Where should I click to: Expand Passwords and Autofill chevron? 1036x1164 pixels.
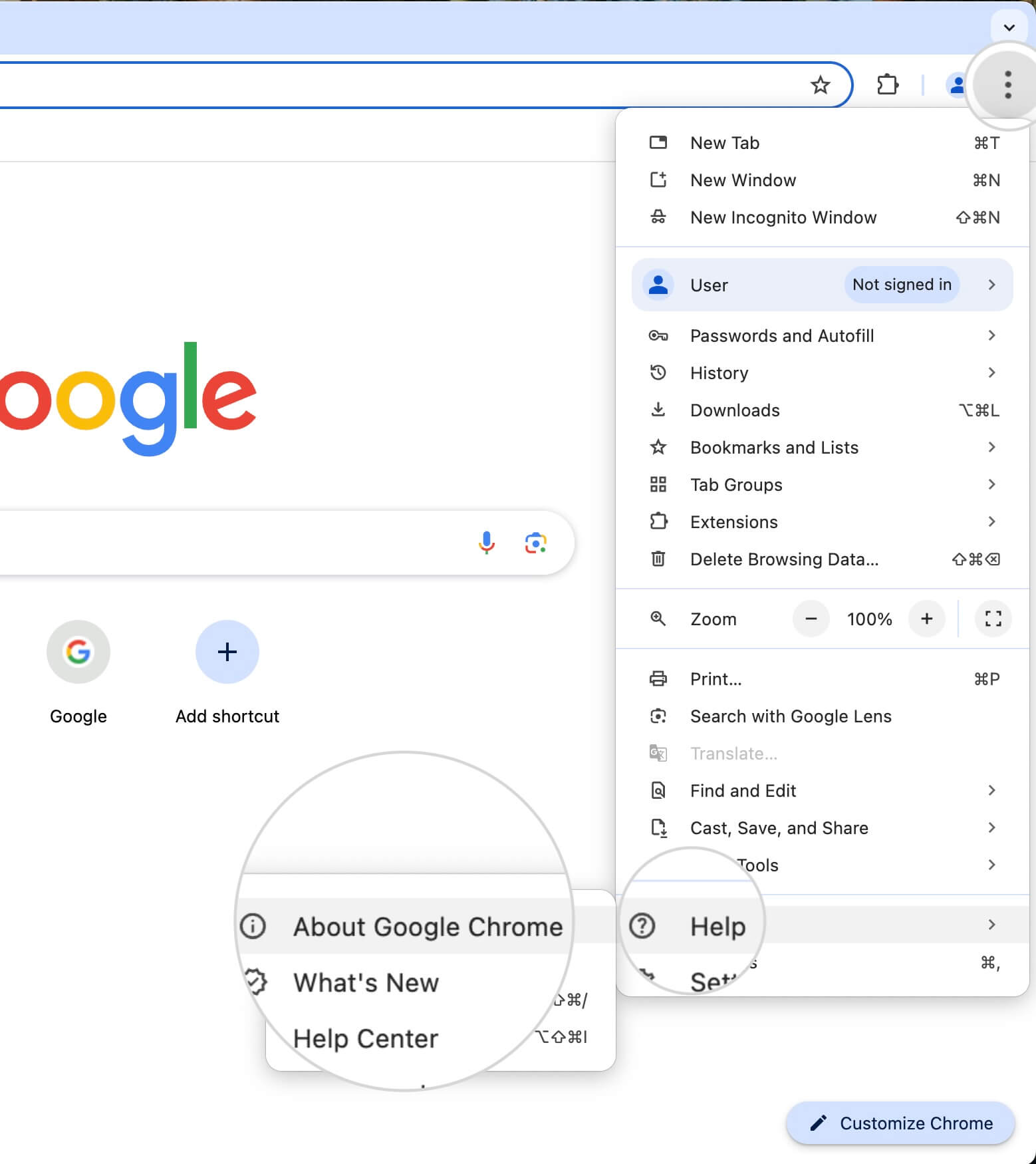(991, 335)
